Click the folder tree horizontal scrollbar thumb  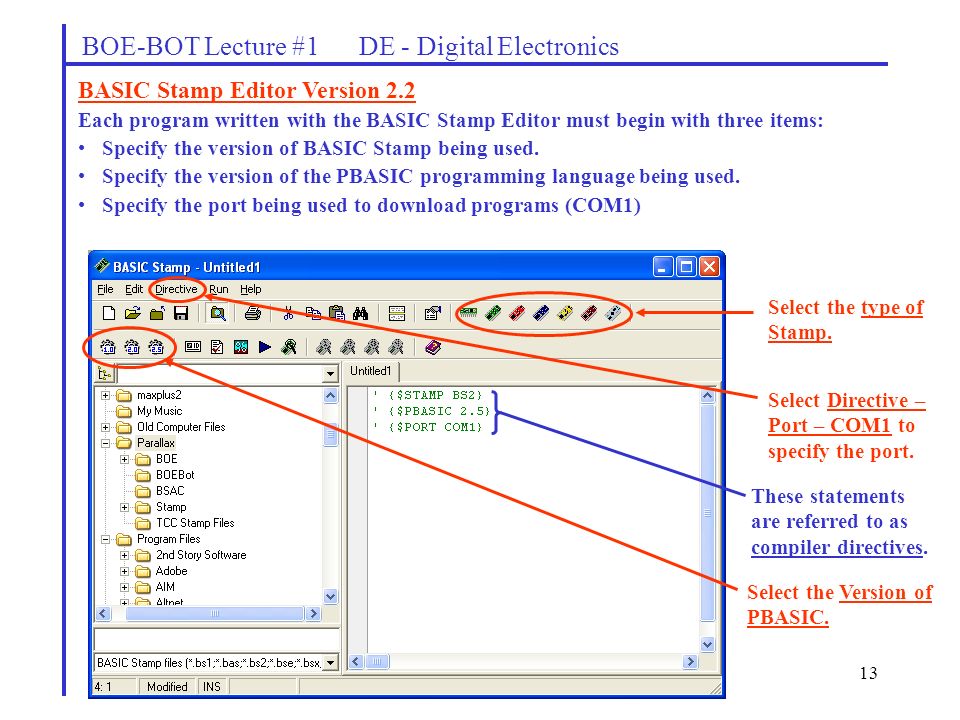click(214, 613)
